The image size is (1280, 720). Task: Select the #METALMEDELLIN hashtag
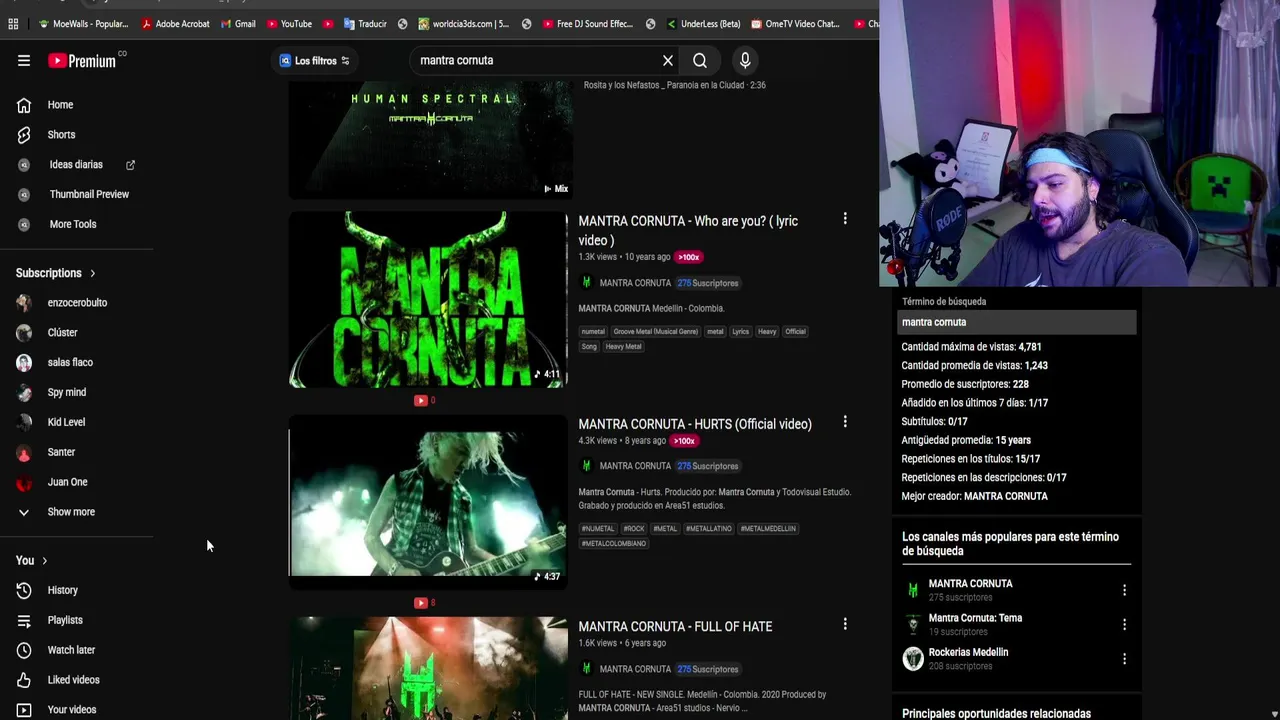pos(768,528)
